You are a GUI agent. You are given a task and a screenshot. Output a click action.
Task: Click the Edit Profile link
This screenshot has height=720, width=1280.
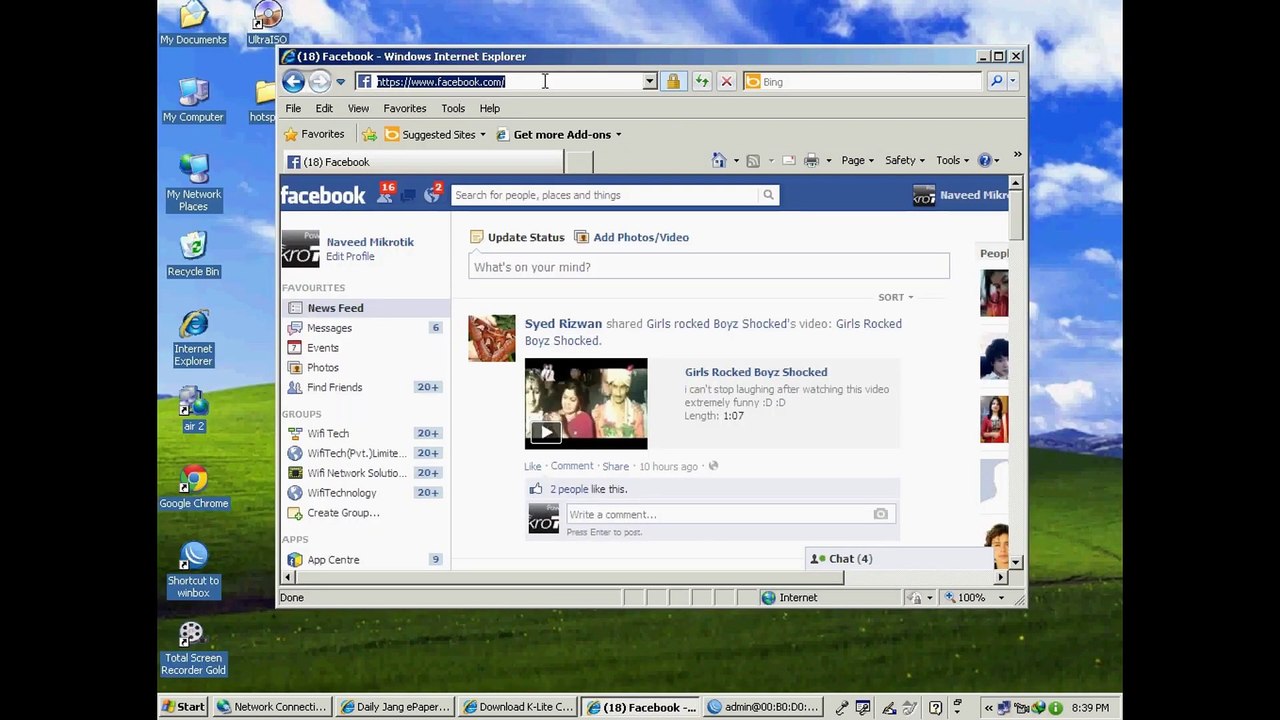click(350, 257)
